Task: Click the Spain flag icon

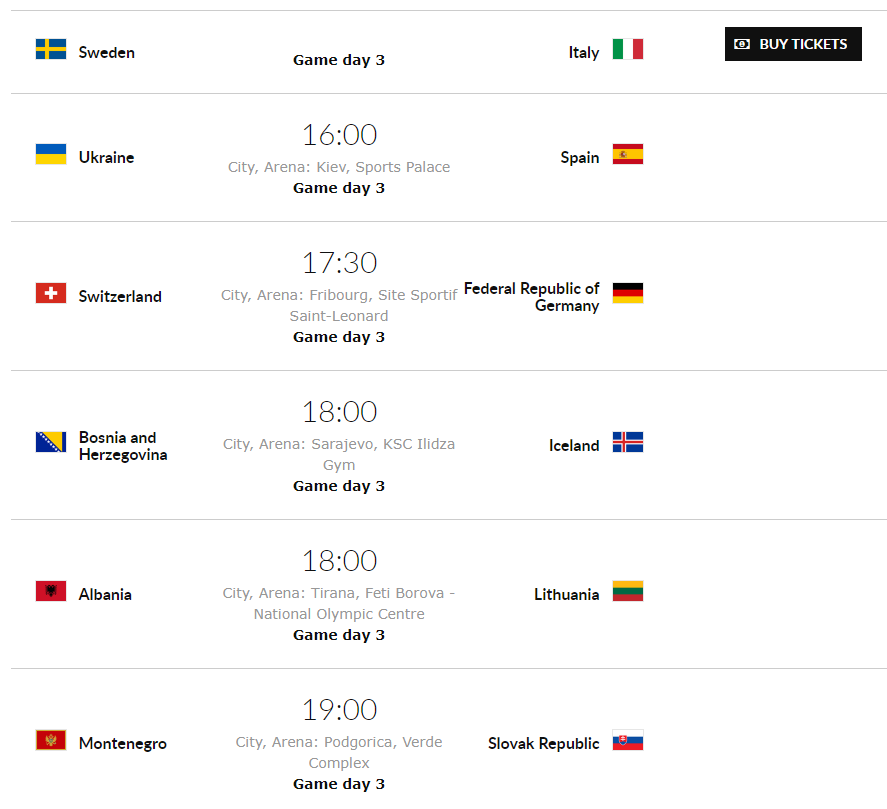Action: pyautogui.click(x=628, y=154)
